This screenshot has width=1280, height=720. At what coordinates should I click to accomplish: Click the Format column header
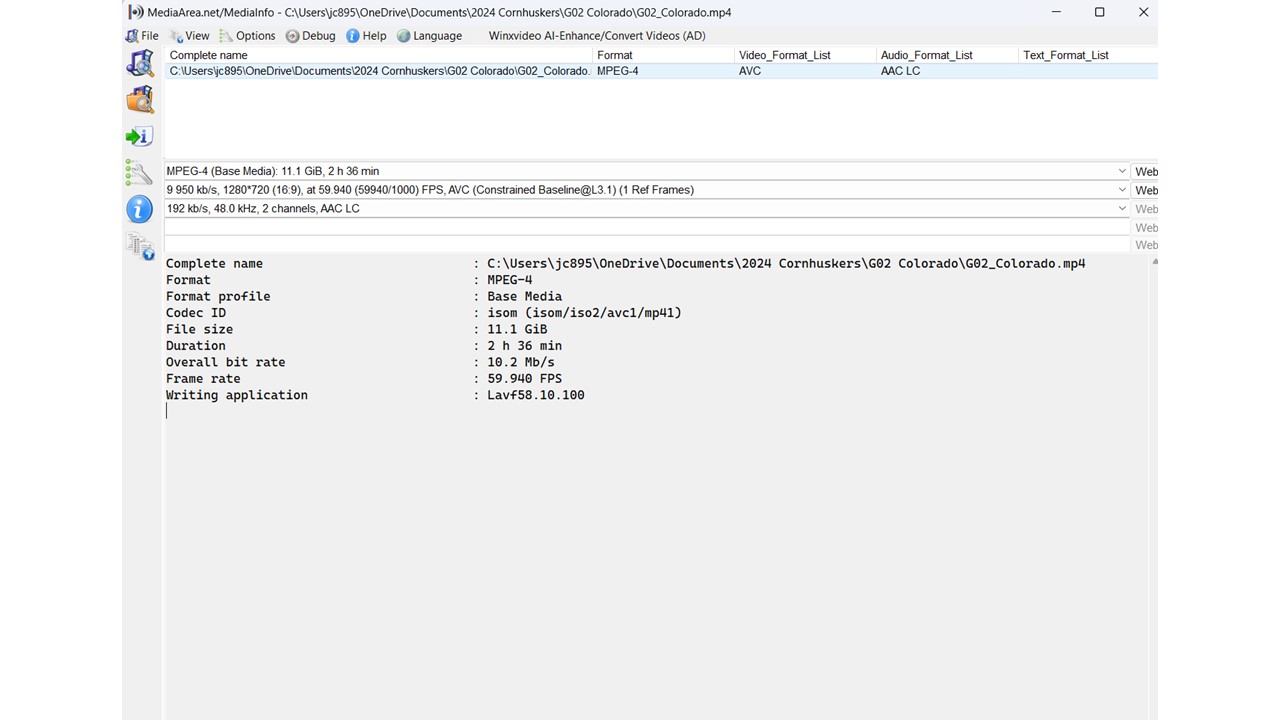tap(663, 55)
